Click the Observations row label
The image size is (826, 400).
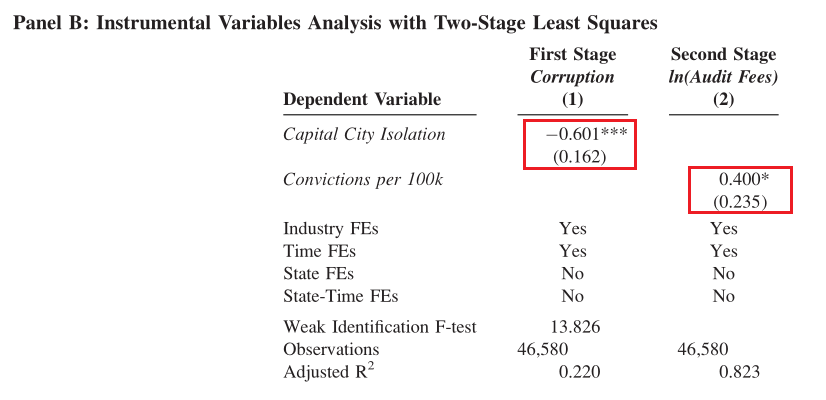pos(331,349)
